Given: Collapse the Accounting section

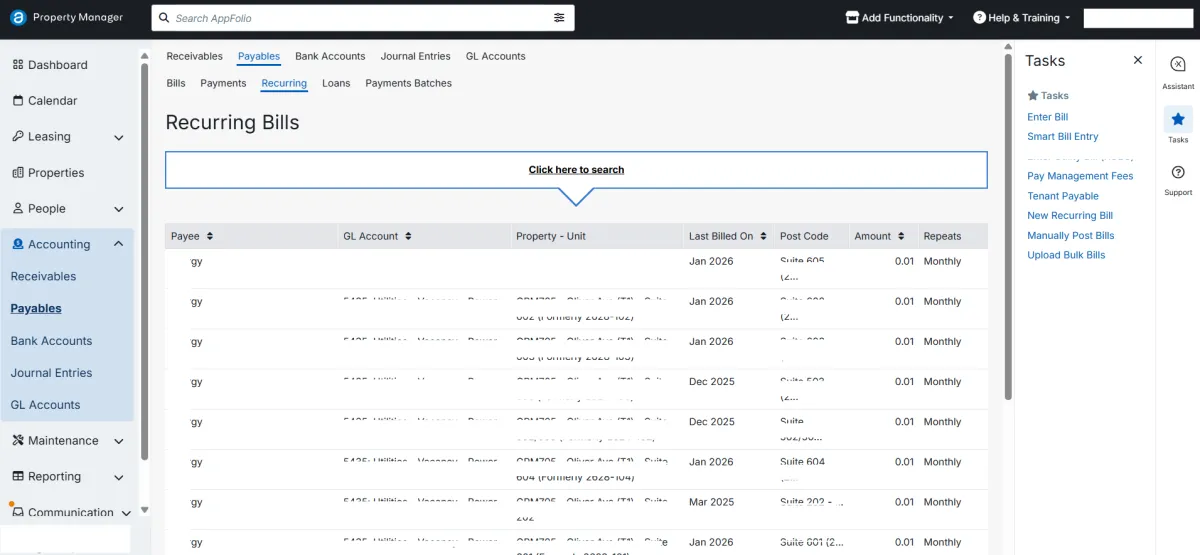Looking at the screenshot, I should coord(118,244).
